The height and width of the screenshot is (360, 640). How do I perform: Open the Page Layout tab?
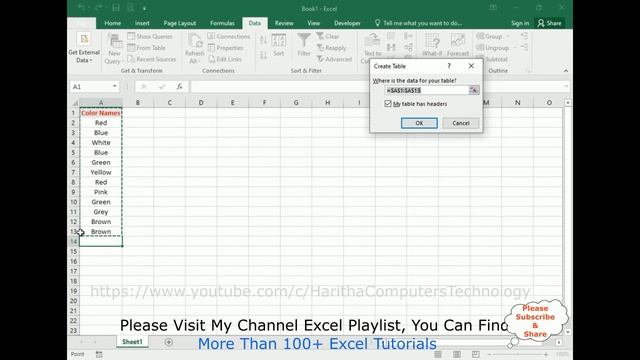coord(180,23)
